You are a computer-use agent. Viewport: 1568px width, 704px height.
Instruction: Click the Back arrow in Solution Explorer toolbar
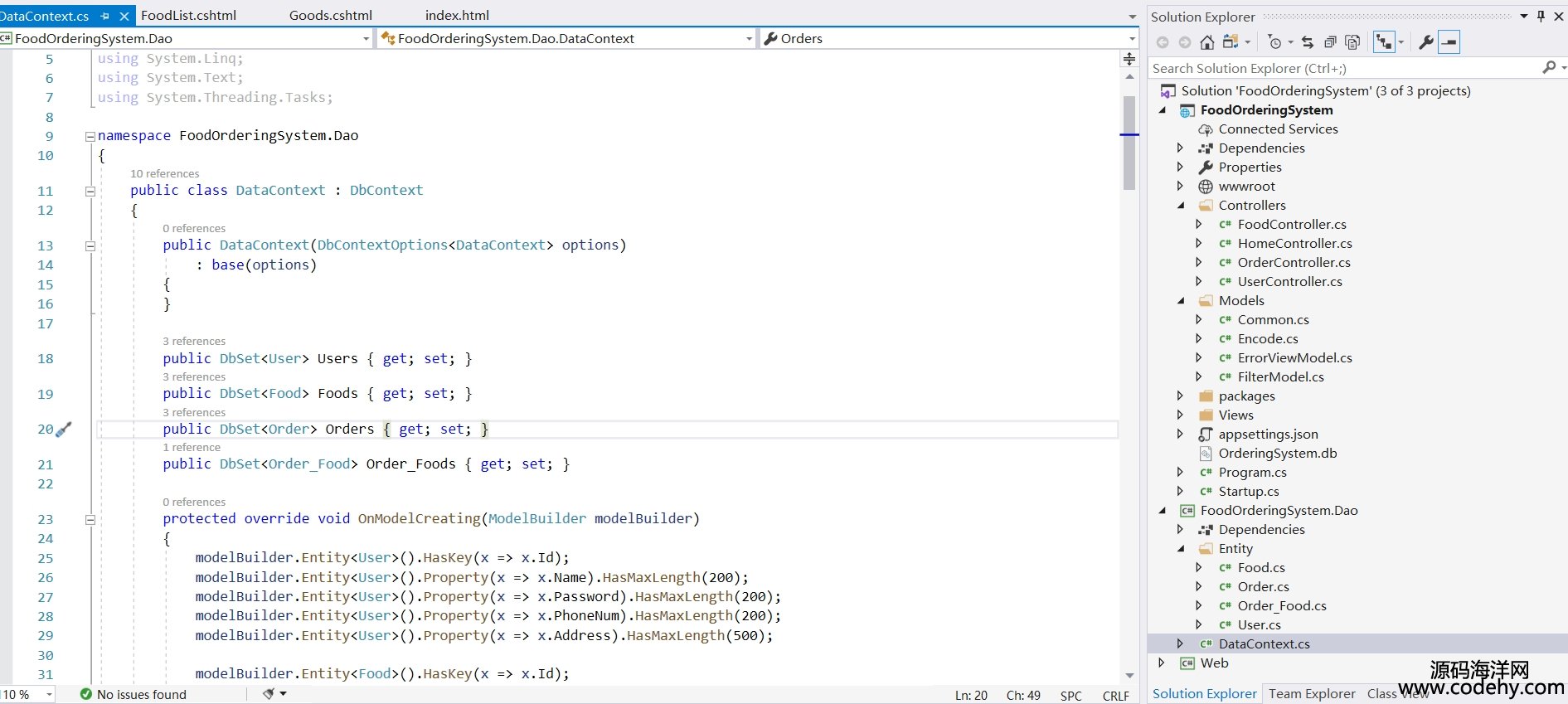coord(1163,42)
